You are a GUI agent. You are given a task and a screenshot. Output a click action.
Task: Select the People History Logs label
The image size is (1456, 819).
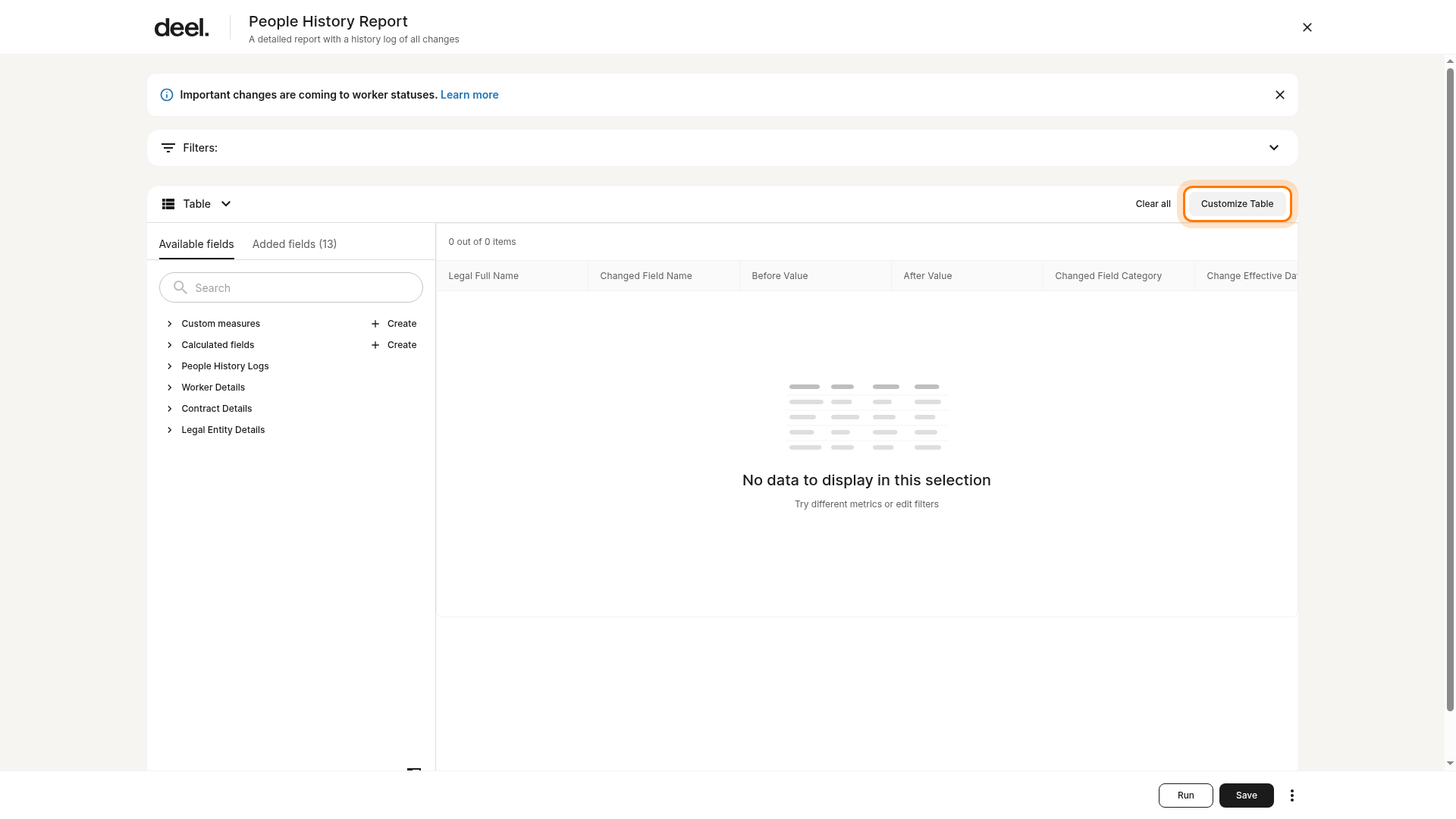(x=225, y=366)
